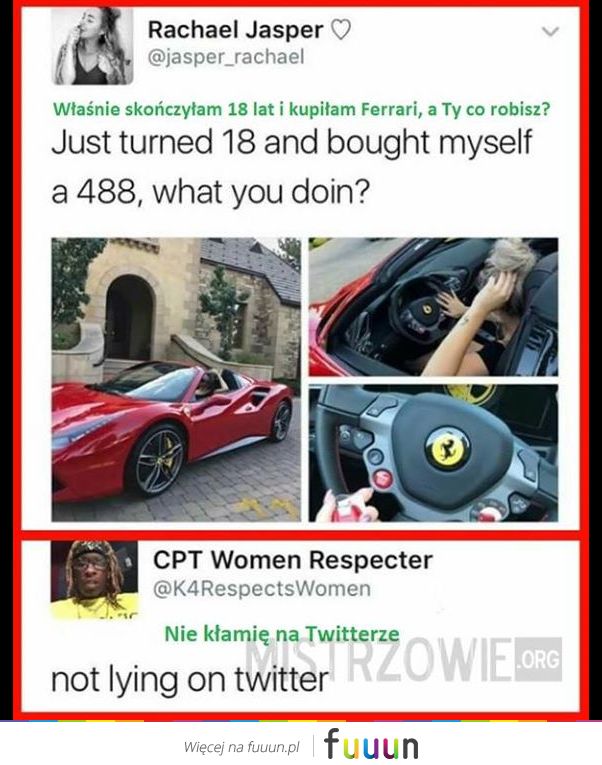Viewport: 602px width, 765px height.
Task: Click Rachael Jasper's profile avatar
Action: click(x=92, y=47)
